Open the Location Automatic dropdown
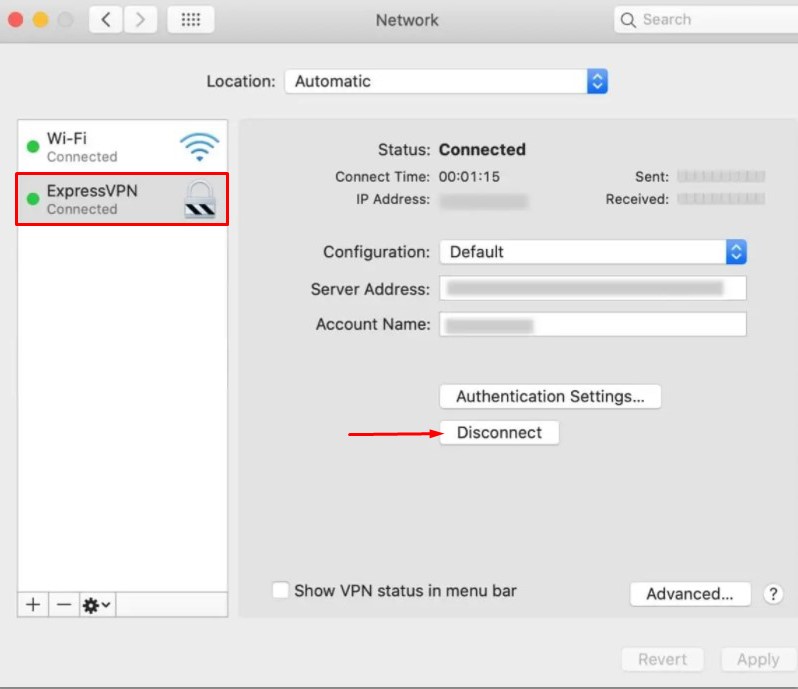Screen dimensions: 798x689 pos(446,81)
